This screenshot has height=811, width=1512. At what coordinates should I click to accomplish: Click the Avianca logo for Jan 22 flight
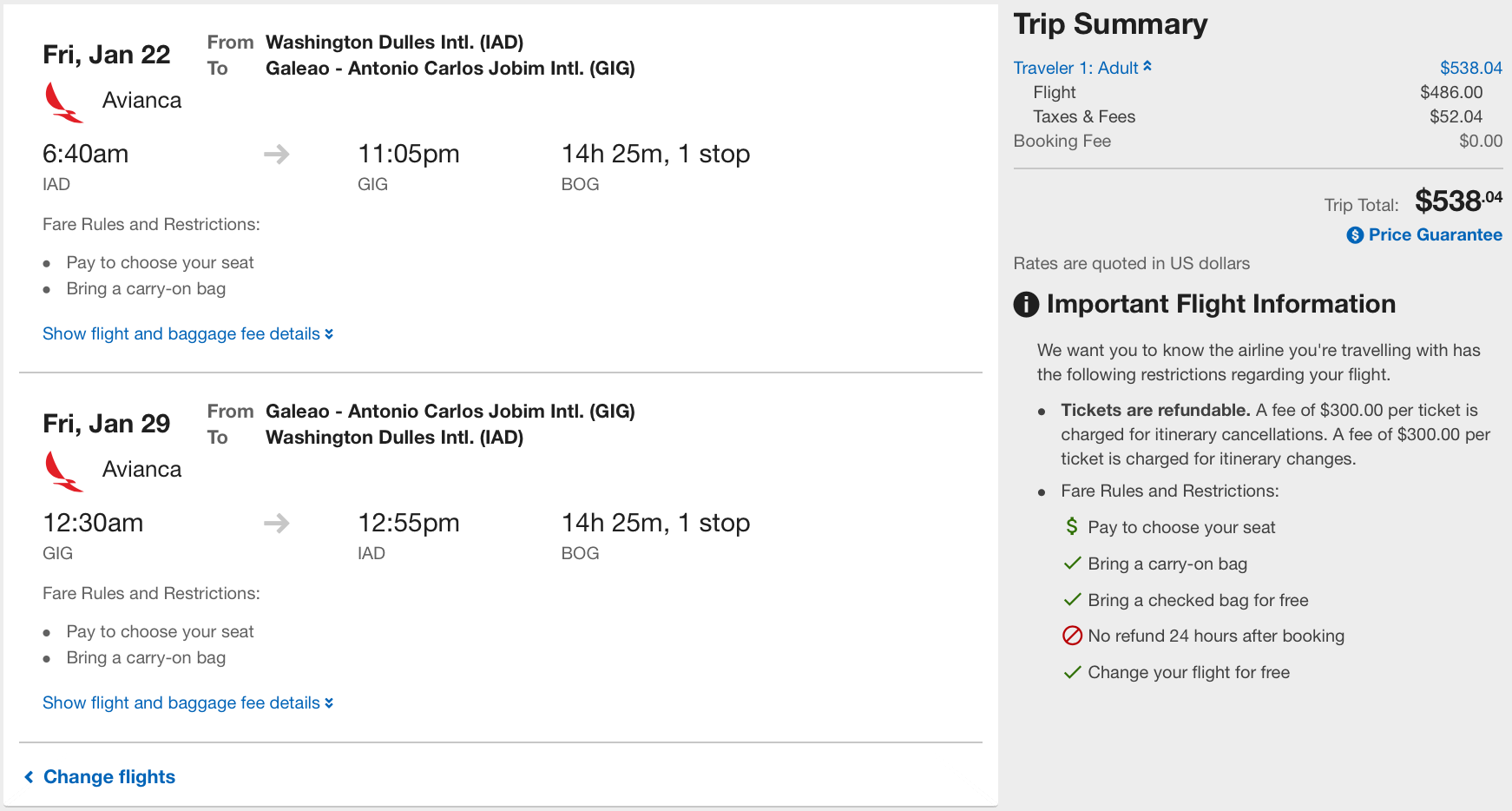pos(63,102)
